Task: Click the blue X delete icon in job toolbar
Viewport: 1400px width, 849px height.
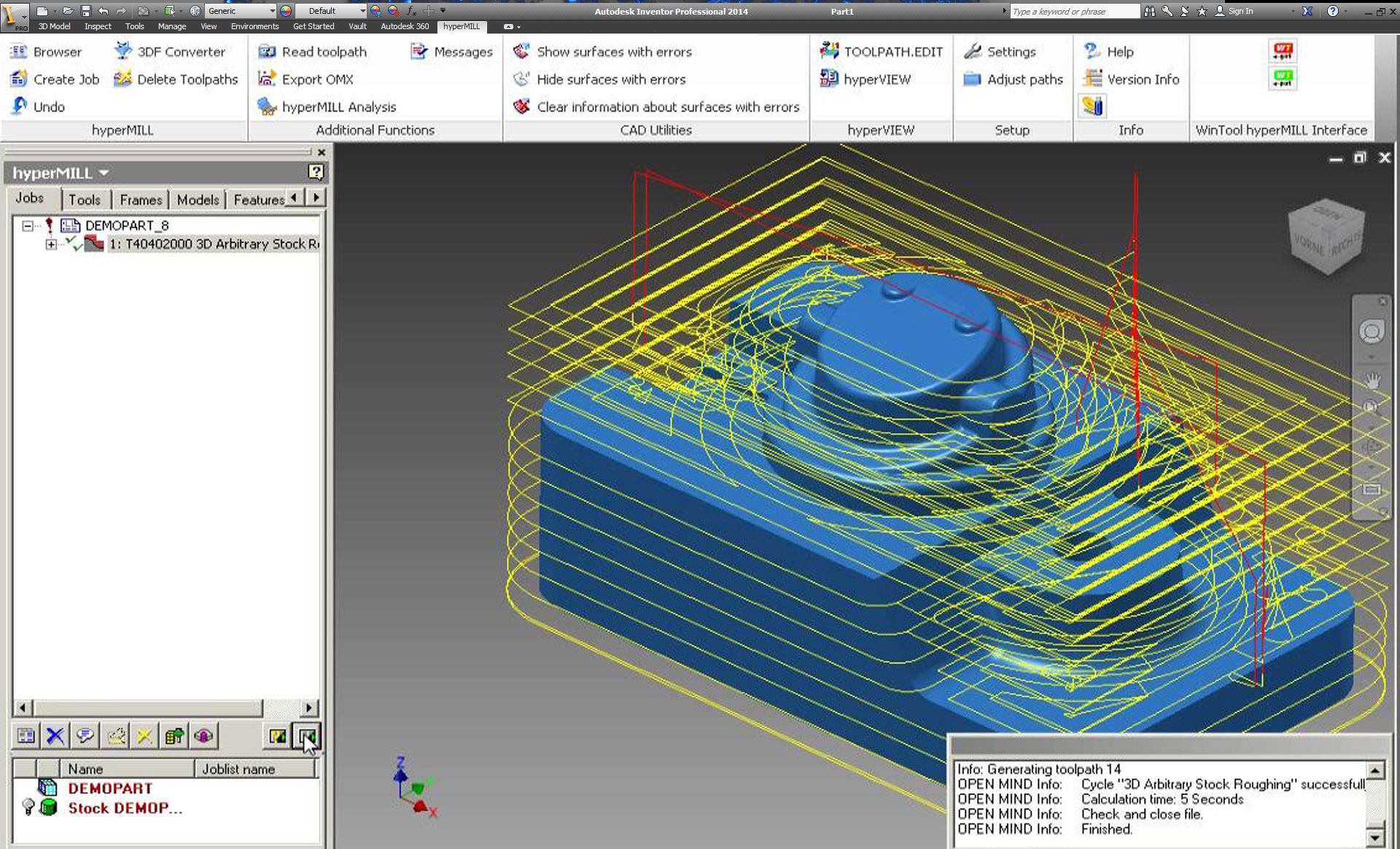Action: (x=55, y=736)
